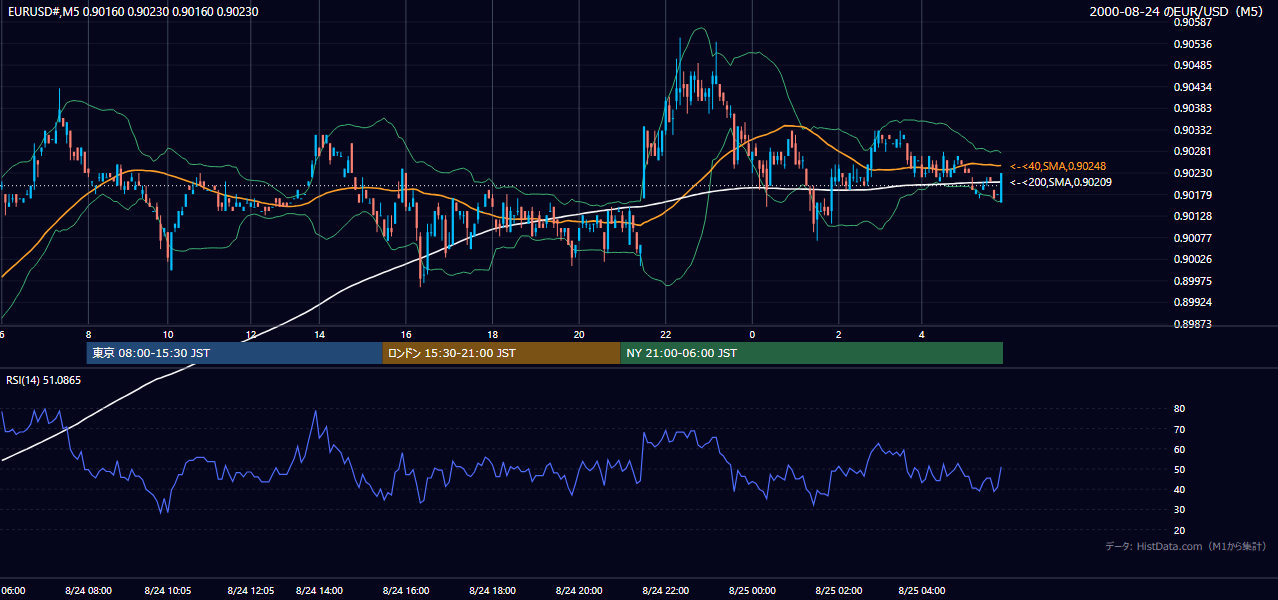Click the 0.89975 price axis label
This screenshot has width=1278, height=600.
click(1193, 281)
